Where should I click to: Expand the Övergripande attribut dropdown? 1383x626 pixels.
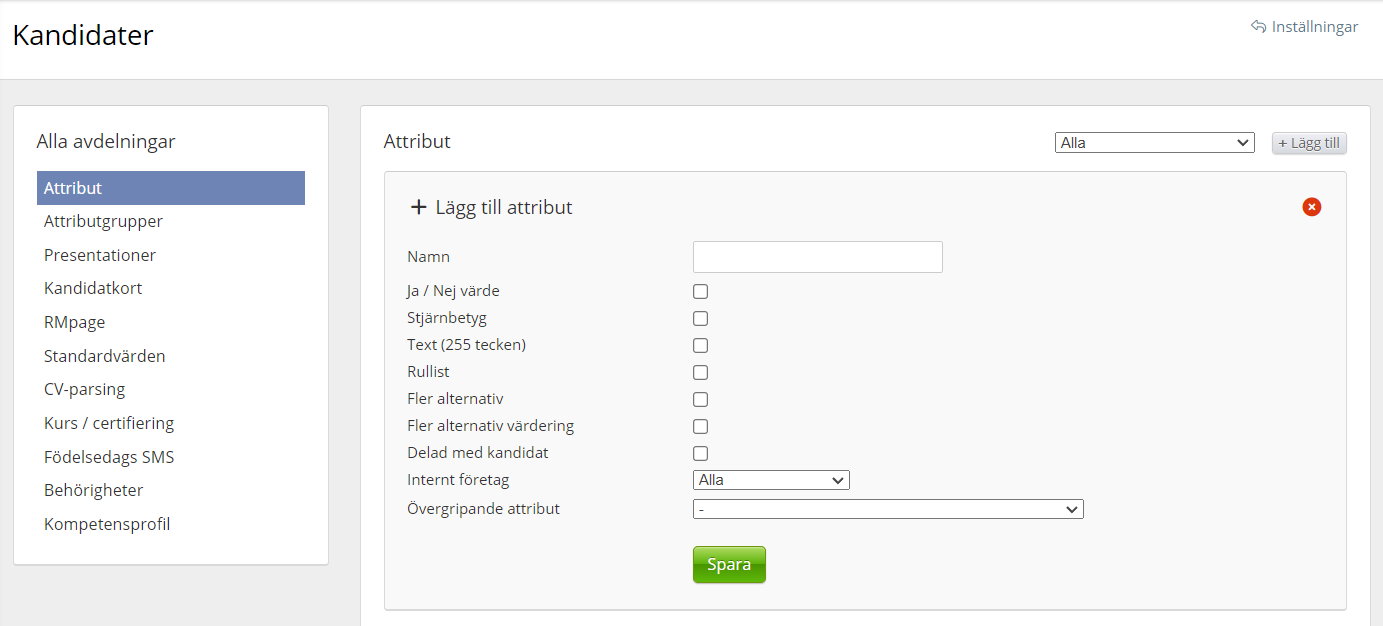point(888,510)
